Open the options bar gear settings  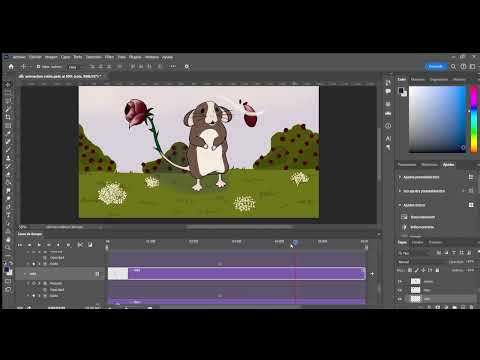point(187,67)
